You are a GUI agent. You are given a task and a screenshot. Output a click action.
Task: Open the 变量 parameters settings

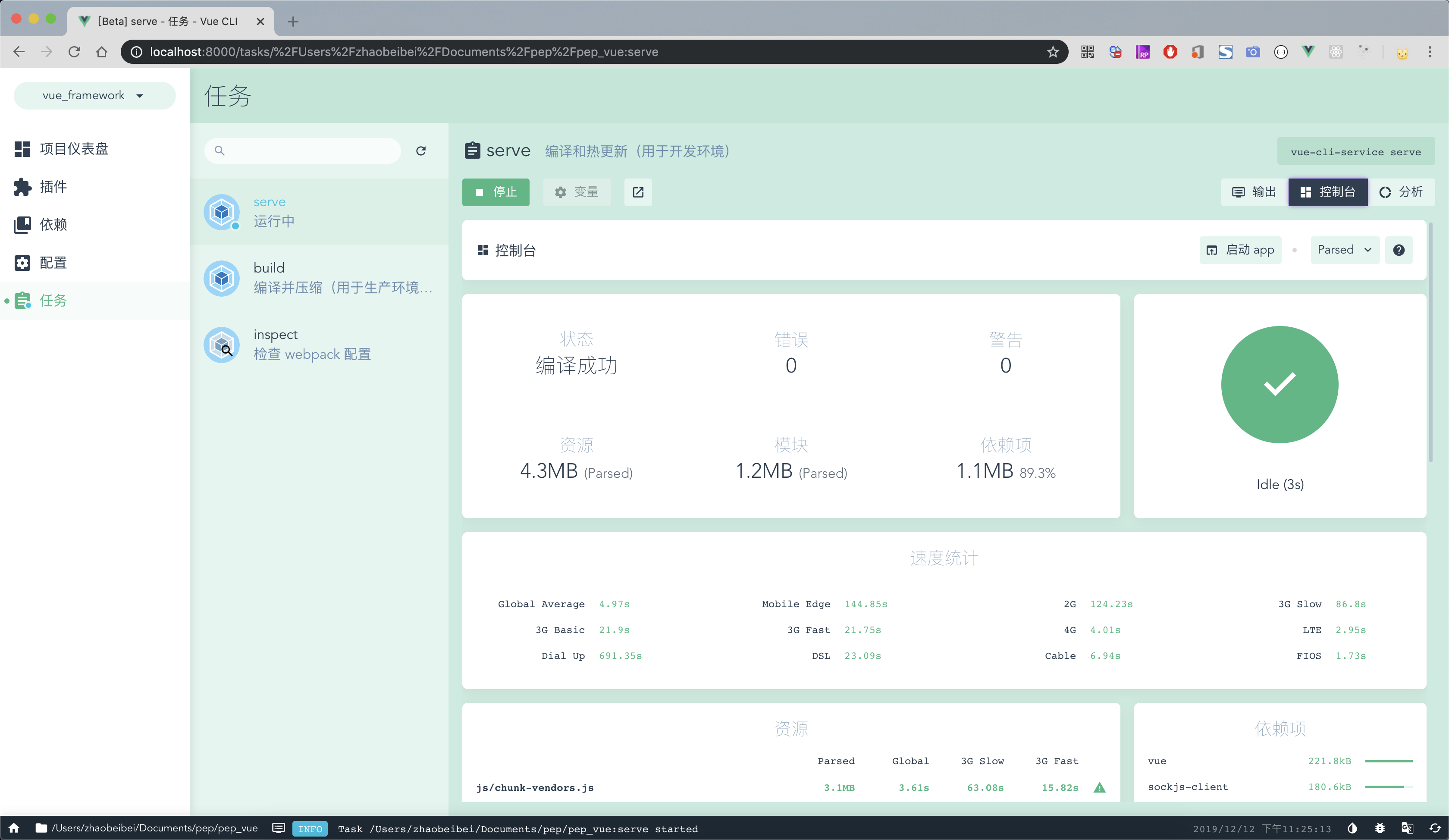pos(577,192)
